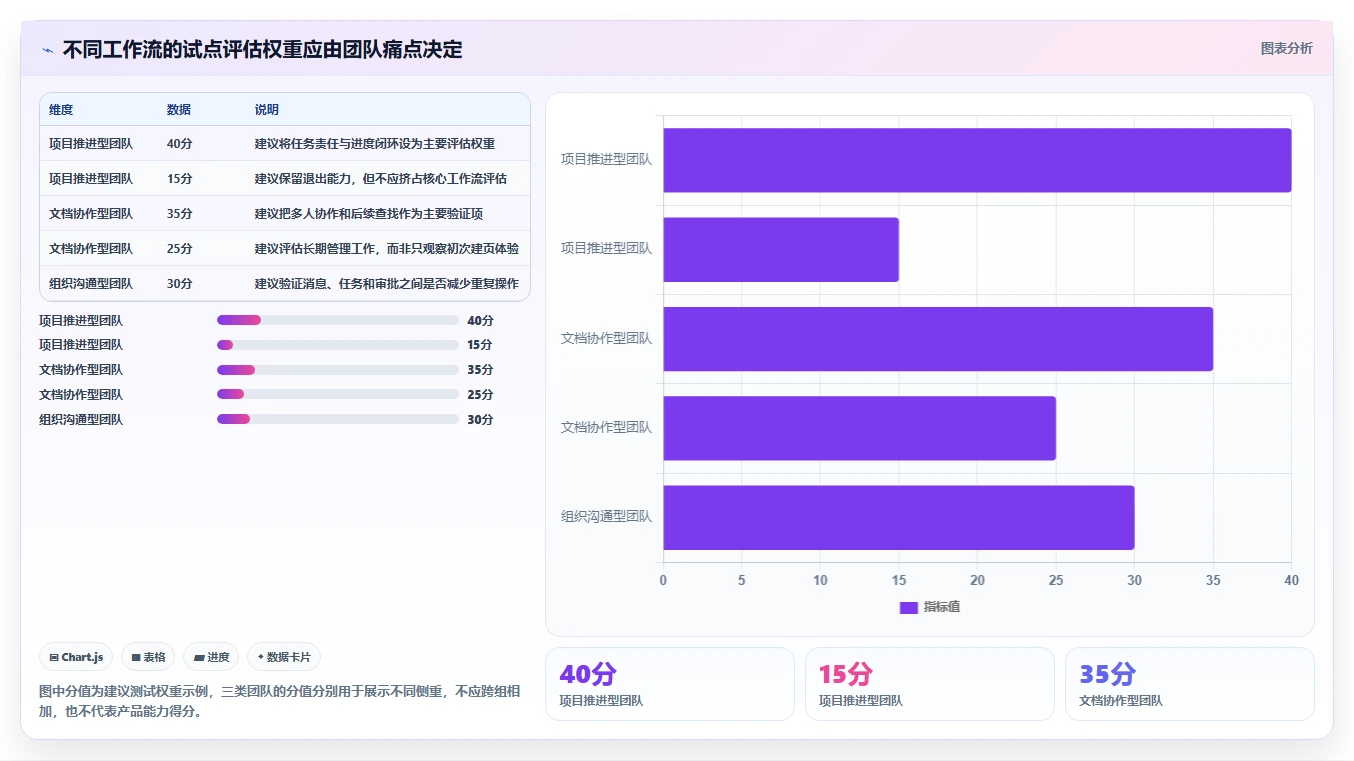The width and height of the screenshot is (1354, 761).
Task: Select the 表格 tag chip
Action: coord(148,657)
